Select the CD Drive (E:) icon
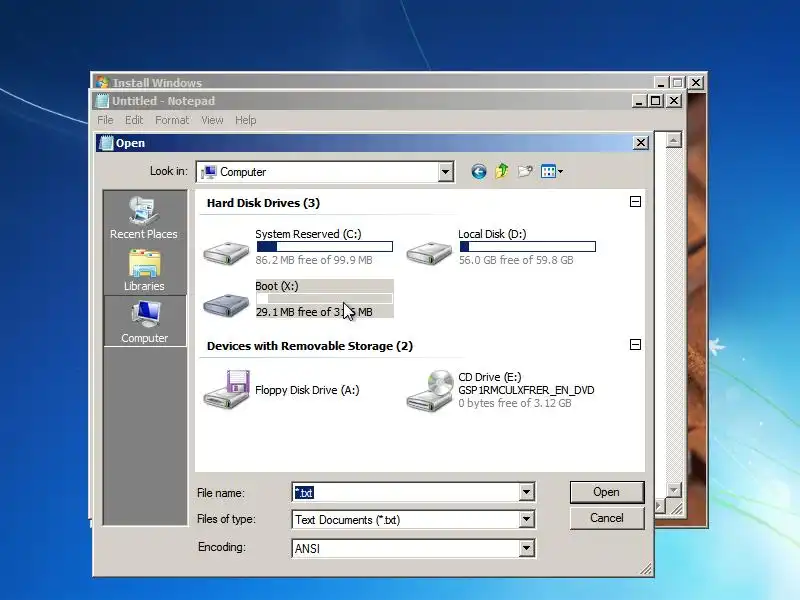The height and width of the screenshot is (600, 800). [x=429, y=390]
